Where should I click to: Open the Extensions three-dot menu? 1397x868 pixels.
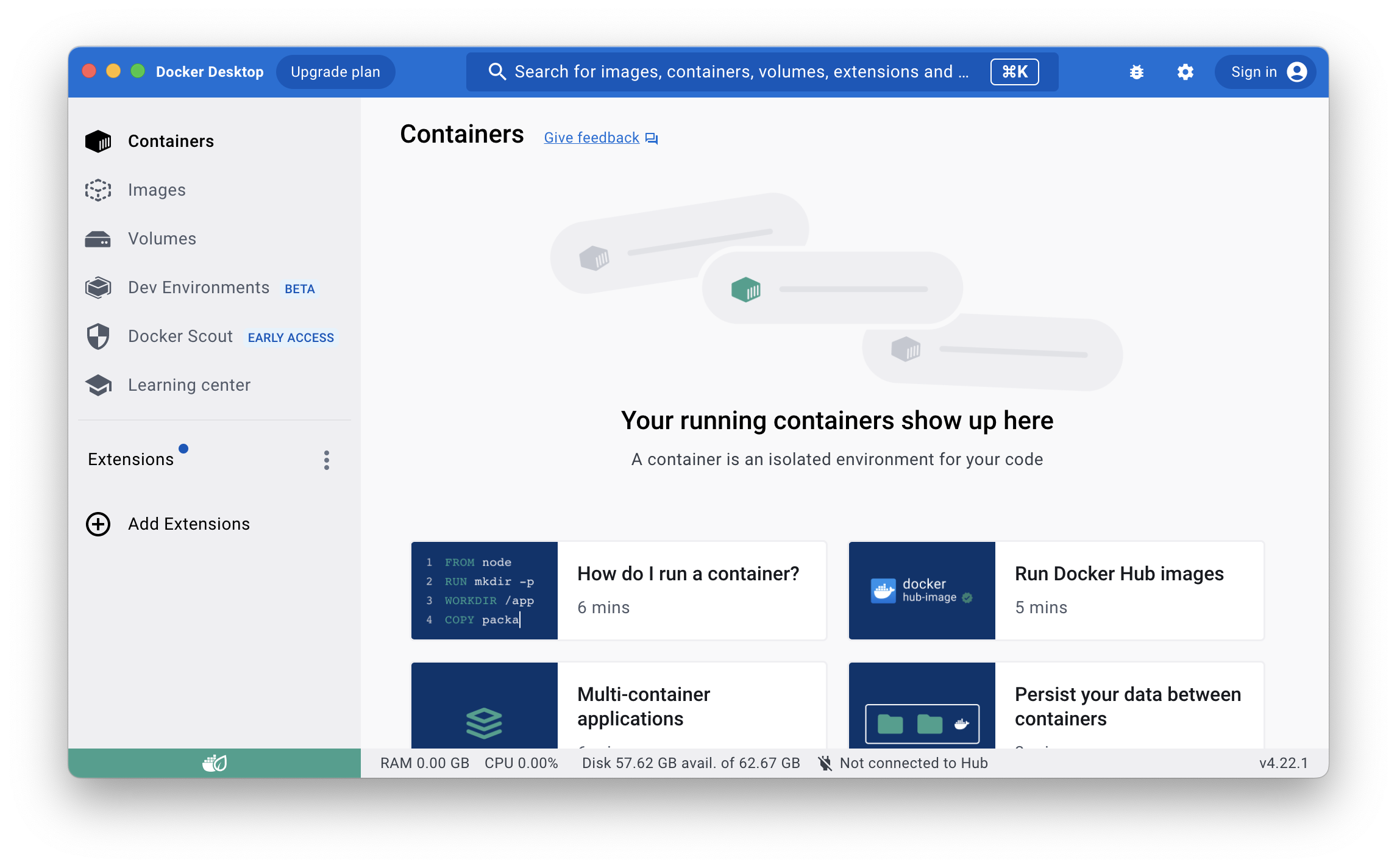click(327, 460)
